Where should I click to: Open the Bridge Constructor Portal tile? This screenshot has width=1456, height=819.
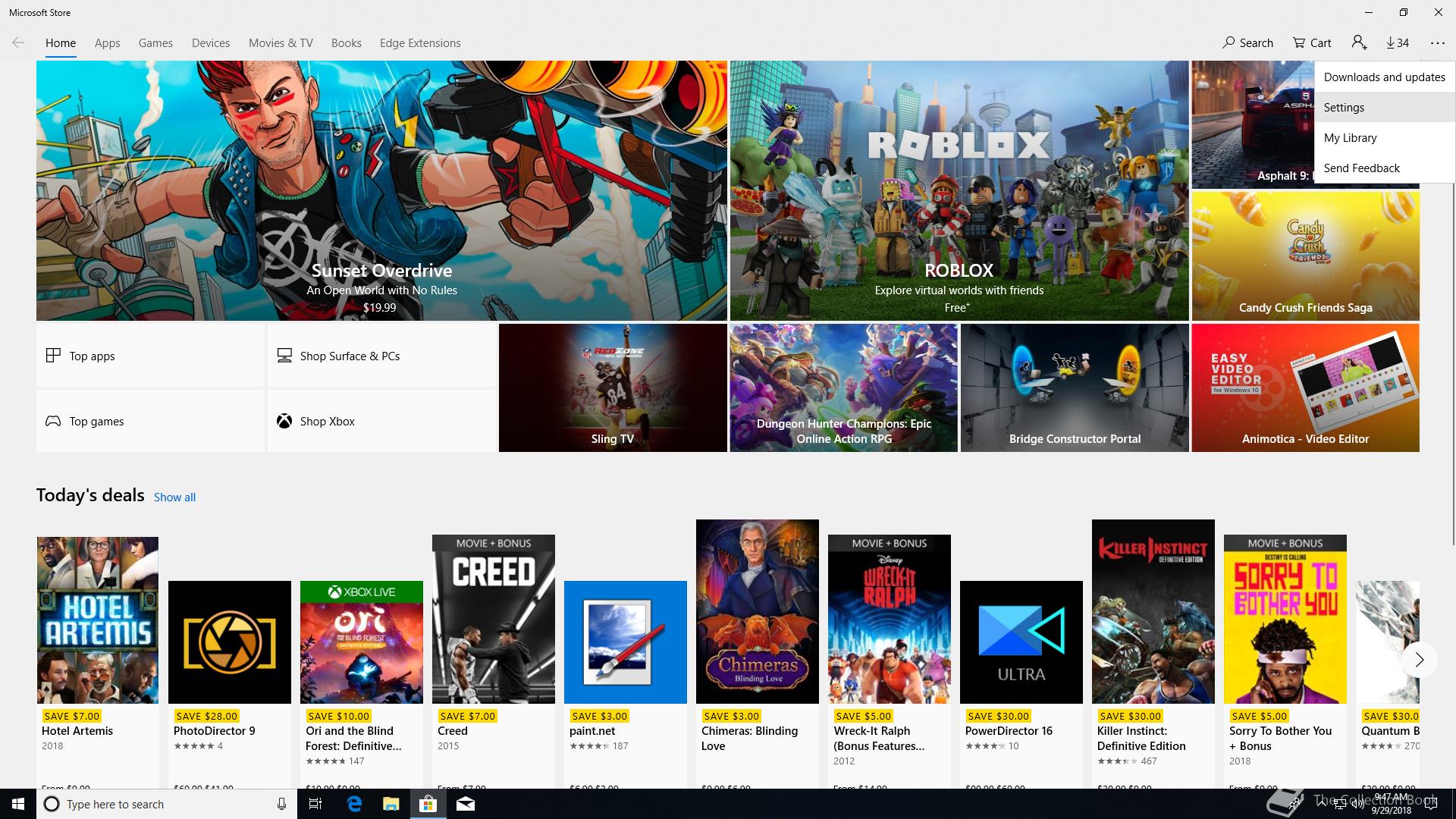1075,388
